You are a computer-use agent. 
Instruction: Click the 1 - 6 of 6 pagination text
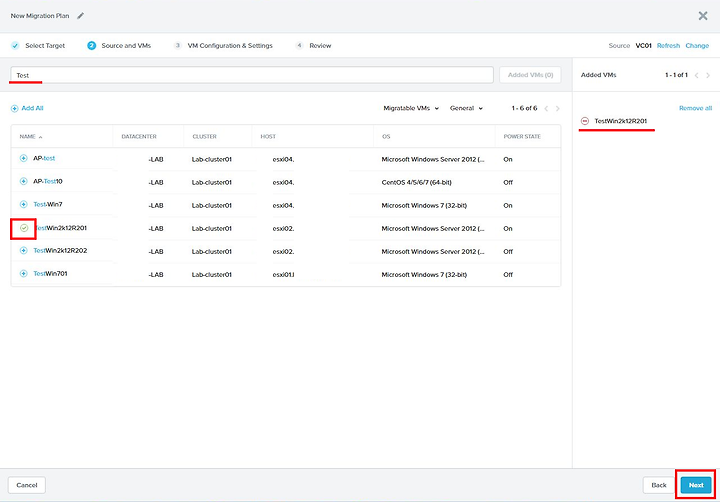coord(524,108)
